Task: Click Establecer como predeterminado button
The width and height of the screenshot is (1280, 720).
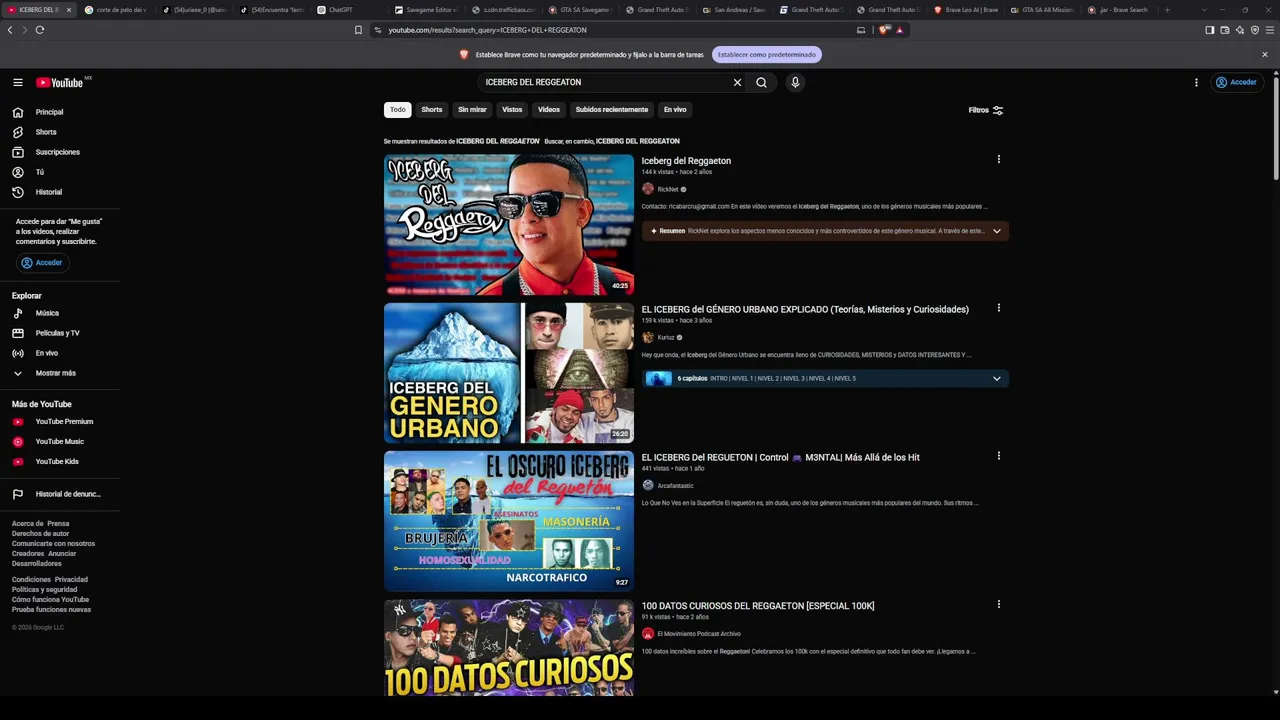Action: [767, 55]
